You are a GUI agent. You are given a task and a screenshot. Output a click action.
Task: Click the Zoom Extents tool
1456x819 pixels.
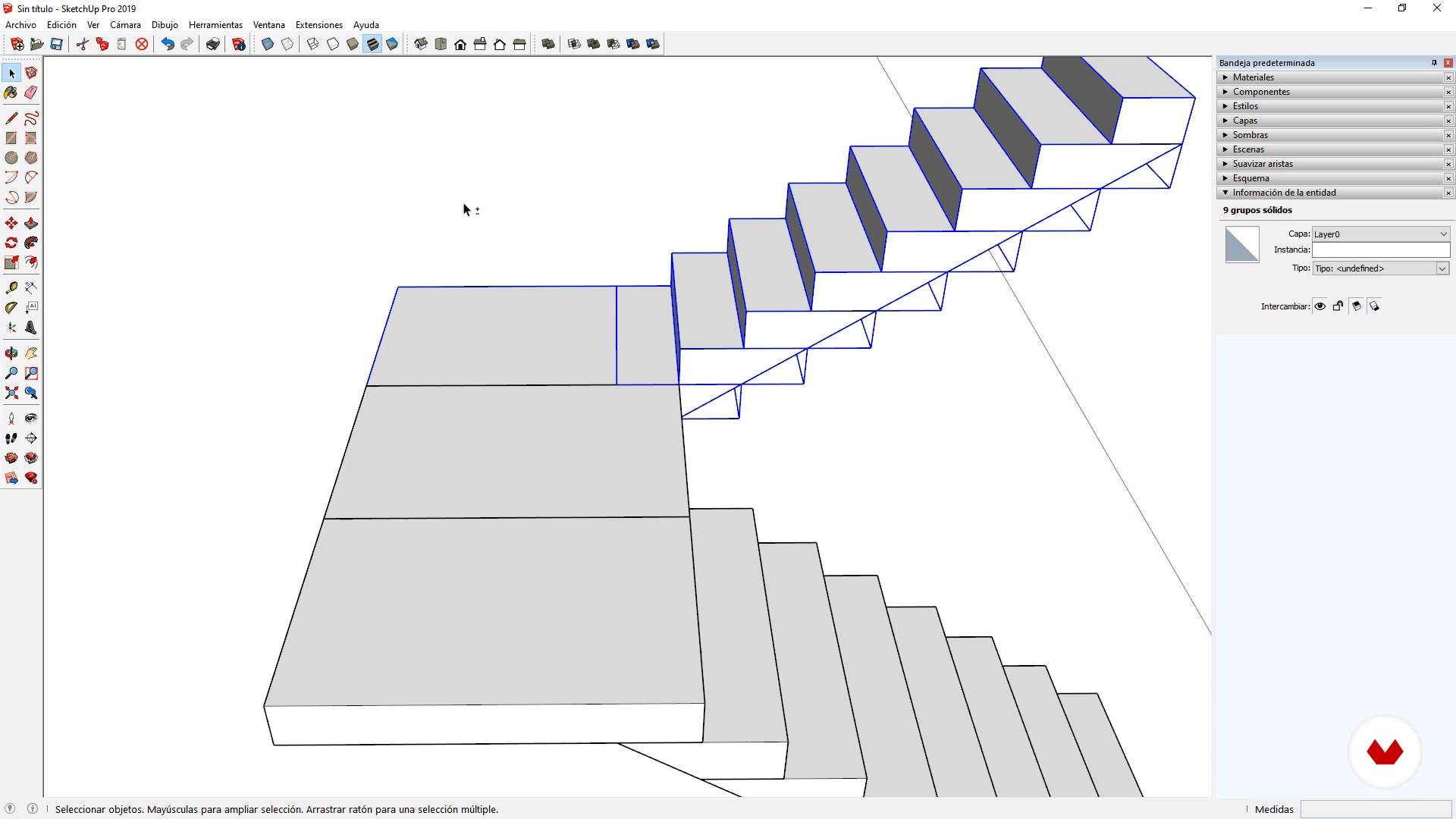[11, 393]
